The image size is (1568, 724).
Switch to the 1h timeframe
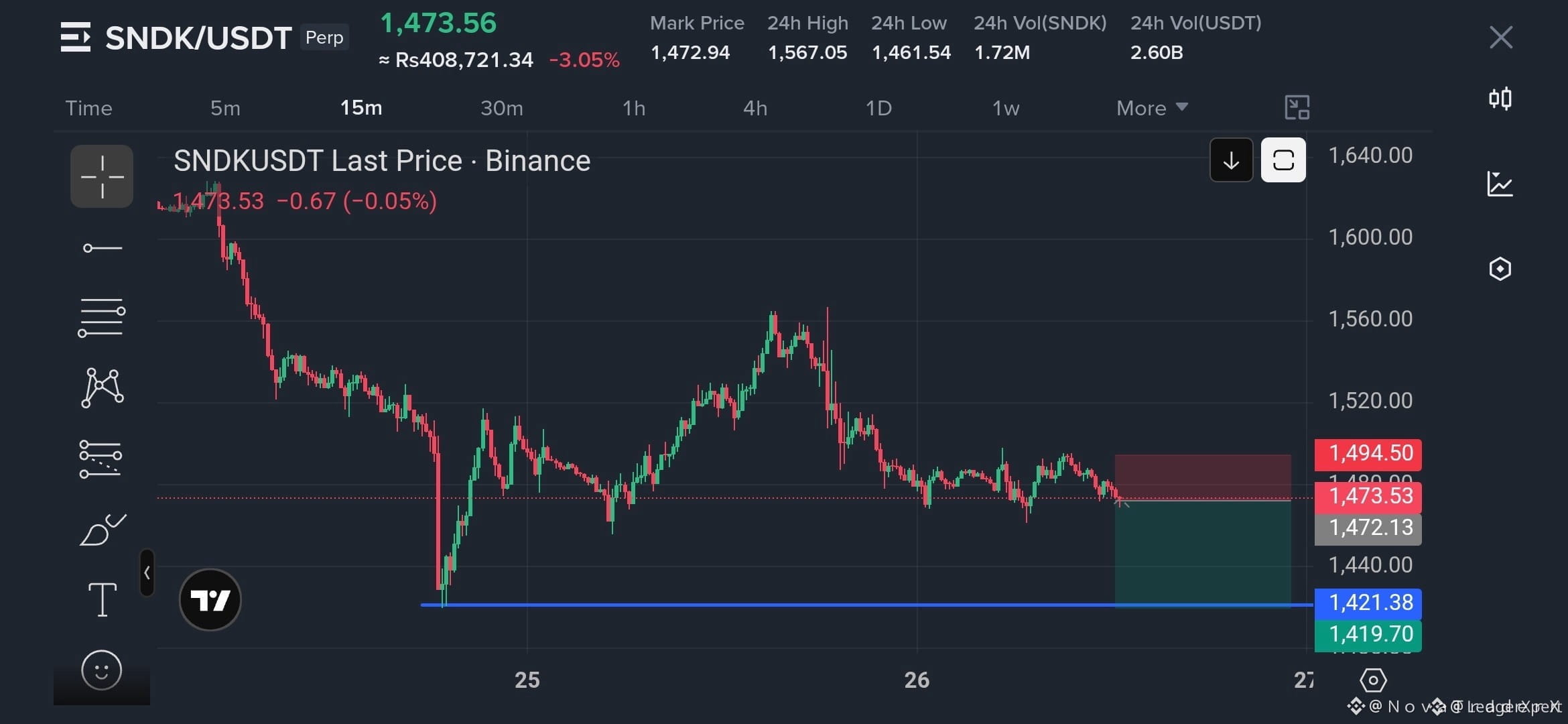coord(634,108)
